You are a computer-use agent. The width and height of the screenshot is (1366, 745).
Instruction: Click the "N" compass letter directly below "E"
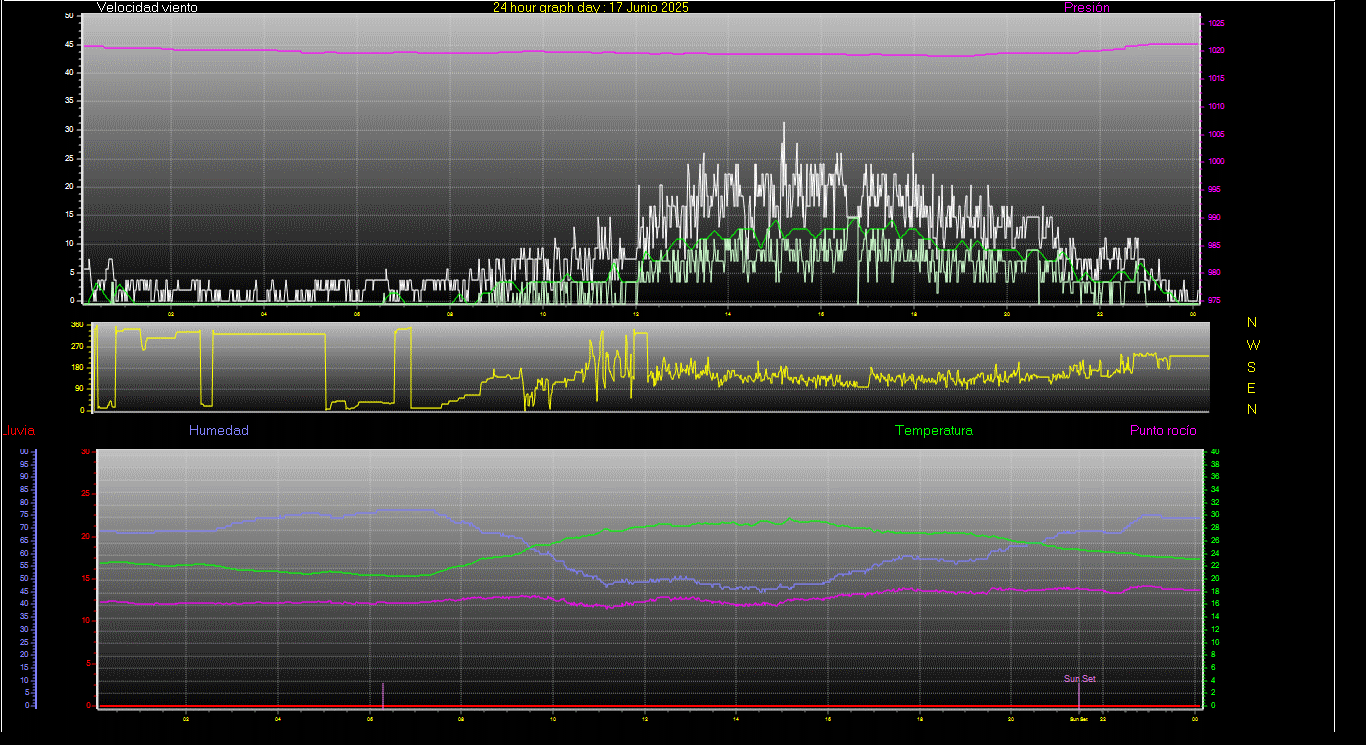[1252, 409]
